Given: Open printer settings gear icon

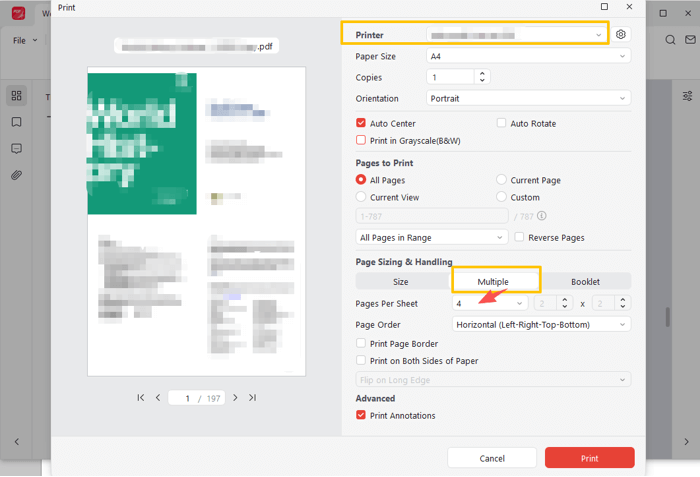Looking at the screenshot, I should (621, 34).
